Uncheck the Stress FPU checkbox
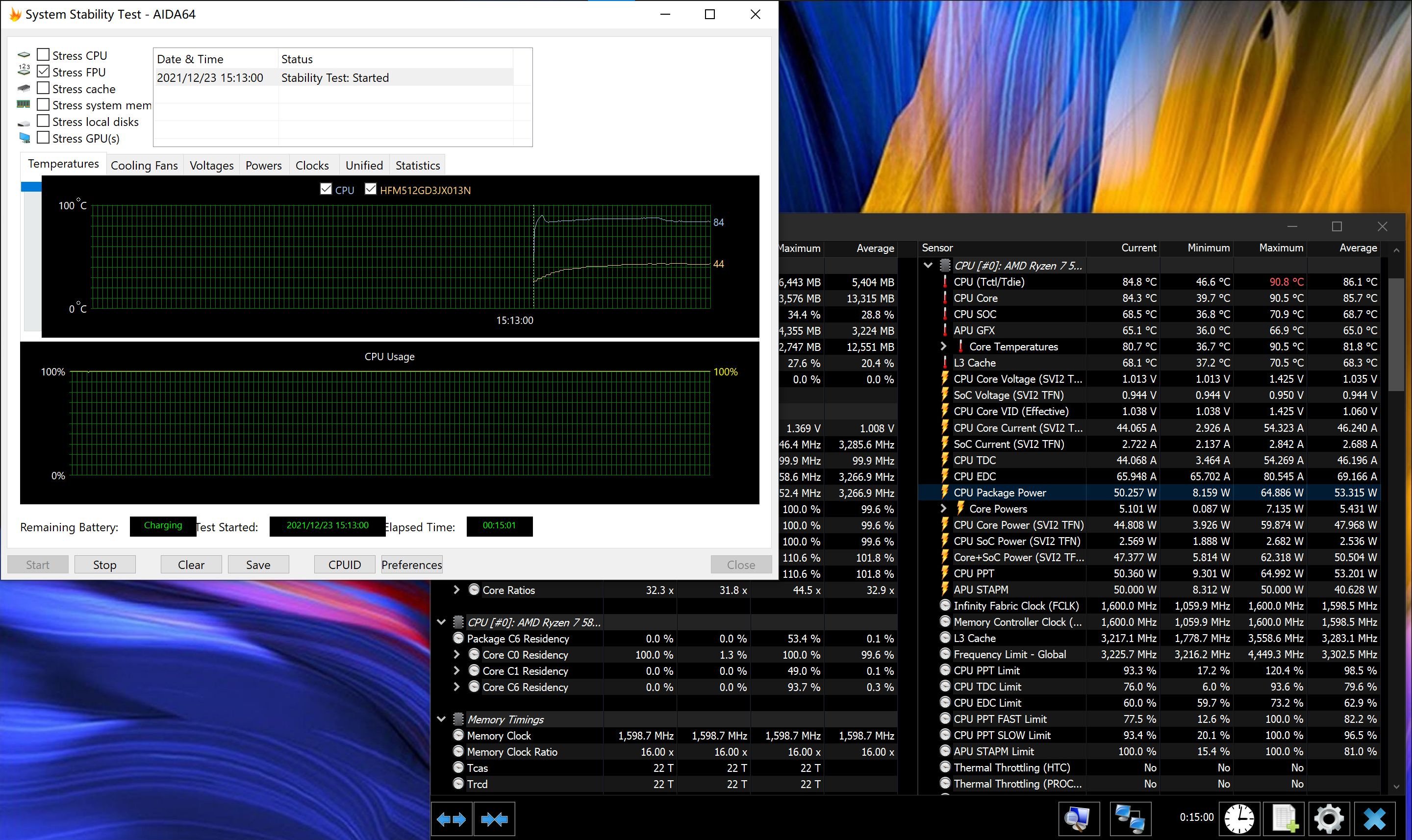This screenshot has width=1412, height=840. 43,72
